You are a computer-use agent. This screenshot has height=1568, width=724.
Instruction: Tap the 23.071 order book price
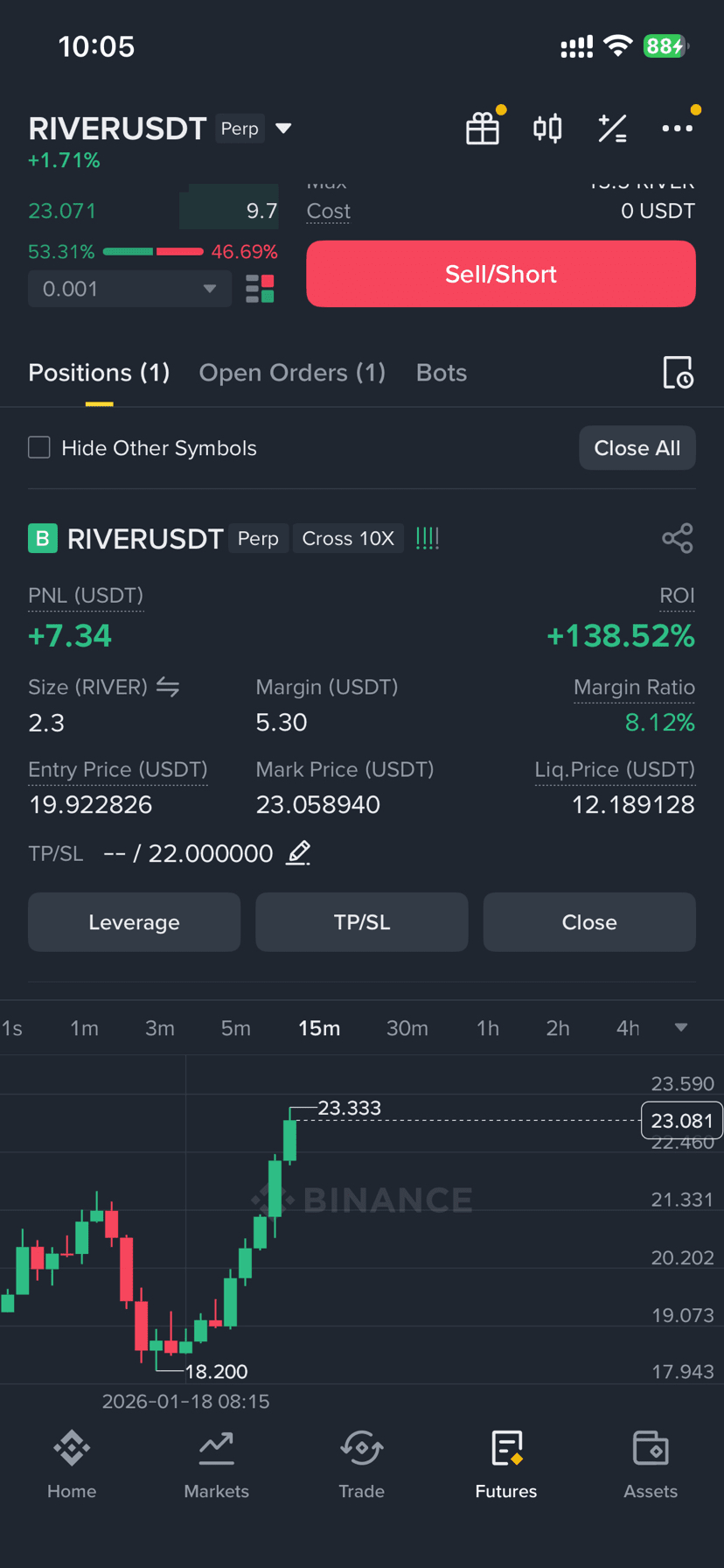point(62,211)
